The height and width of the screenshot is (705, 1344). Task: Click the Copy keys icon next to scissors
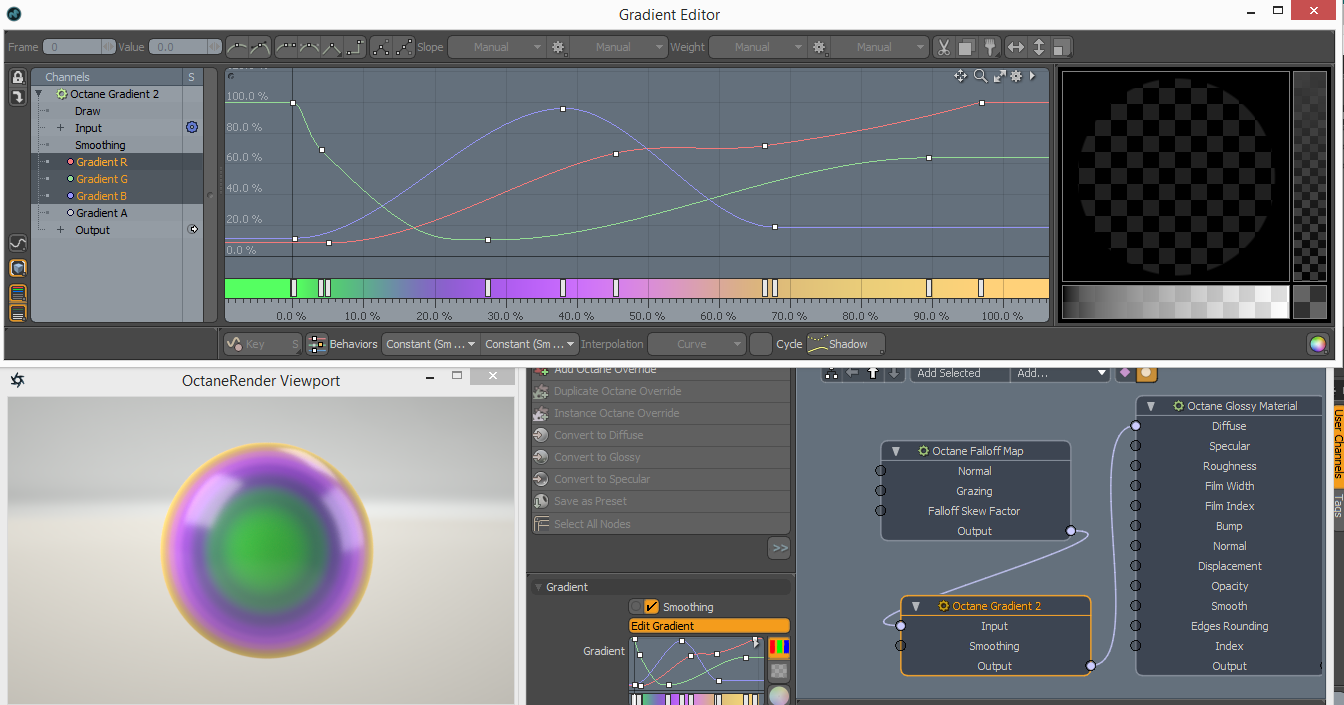[966, 47]
